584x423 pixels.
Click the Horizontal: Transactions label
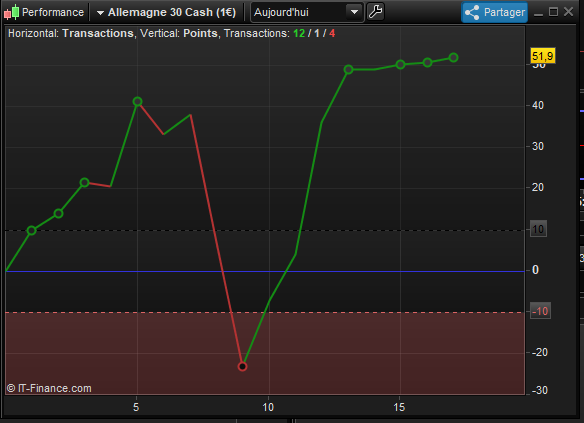71,34
